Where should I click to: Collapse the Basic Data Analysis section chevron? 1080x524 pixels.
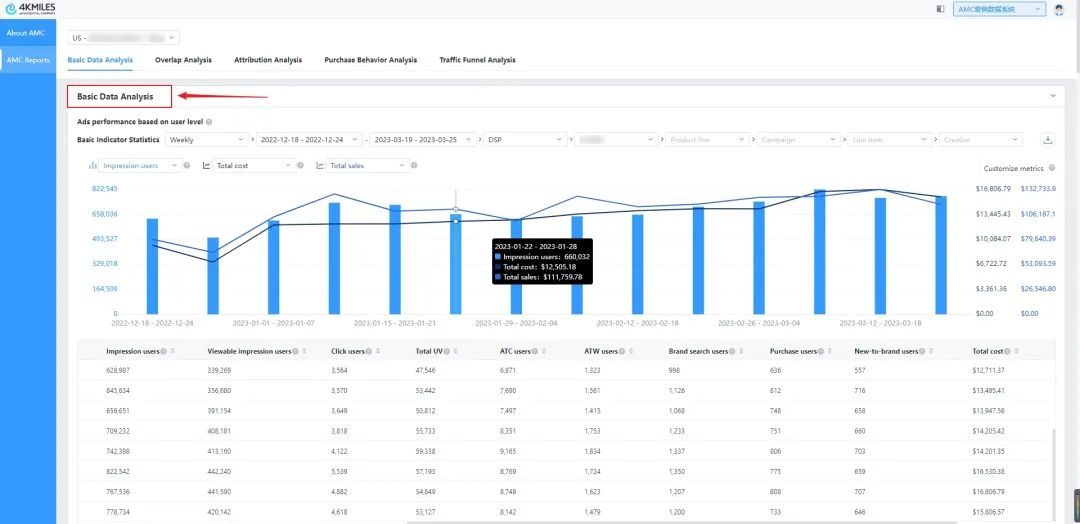coord(1053,96)
